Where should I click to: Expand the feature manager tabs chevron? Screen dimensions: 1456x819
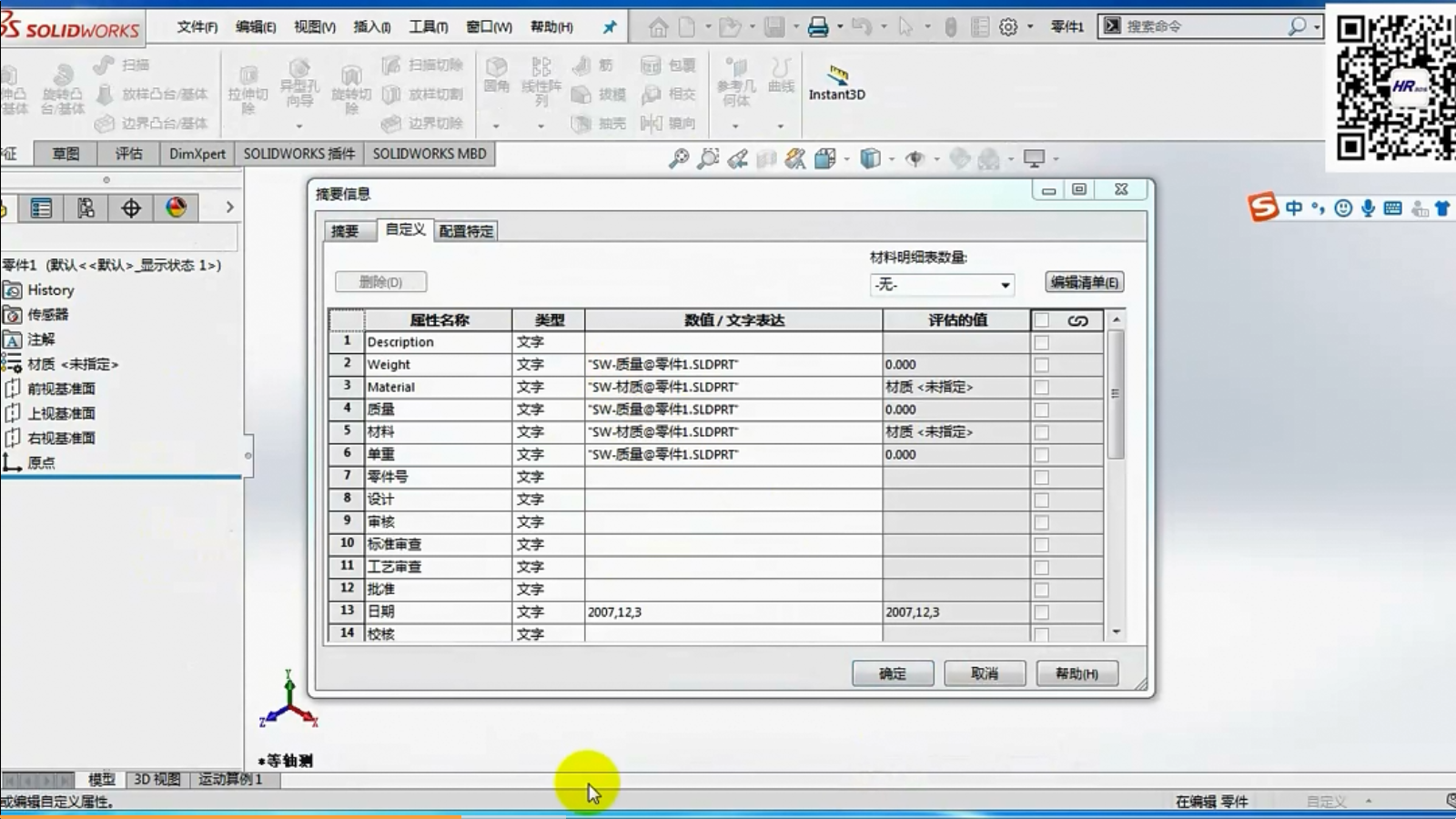click(229, 207)
